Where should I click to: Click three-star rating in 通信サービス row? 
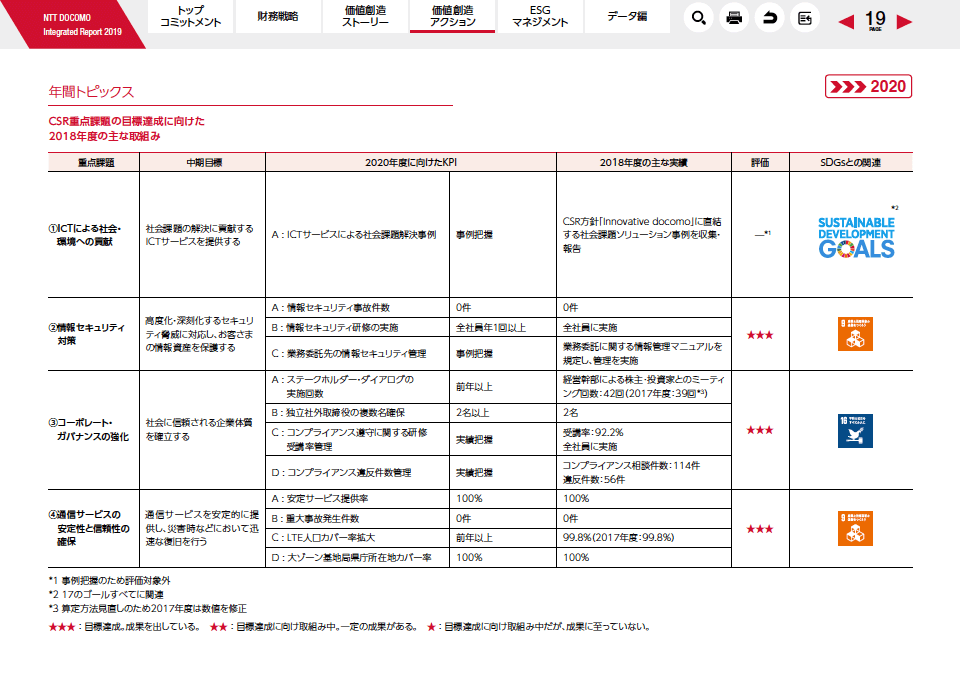[x=760, y=529]
